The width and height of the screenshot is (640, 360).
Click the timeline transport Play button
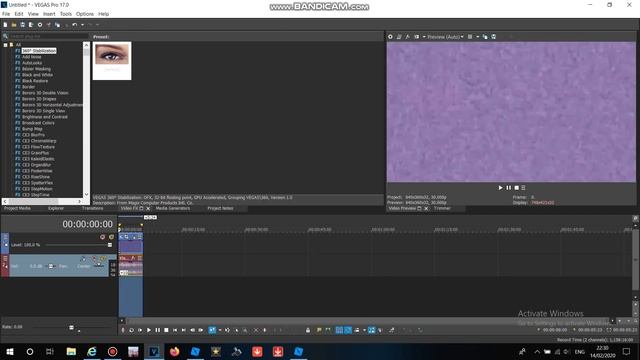(x=149, y=330)
